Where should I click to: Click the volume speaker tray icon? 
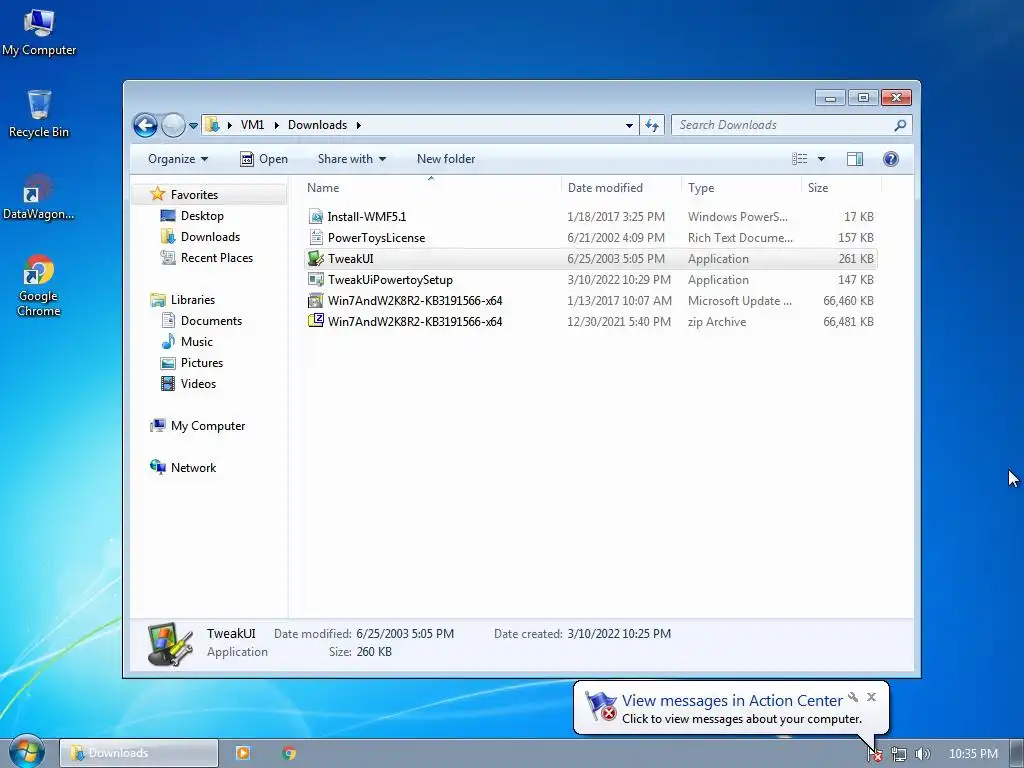pyautogui.click(x=922, y=754)
